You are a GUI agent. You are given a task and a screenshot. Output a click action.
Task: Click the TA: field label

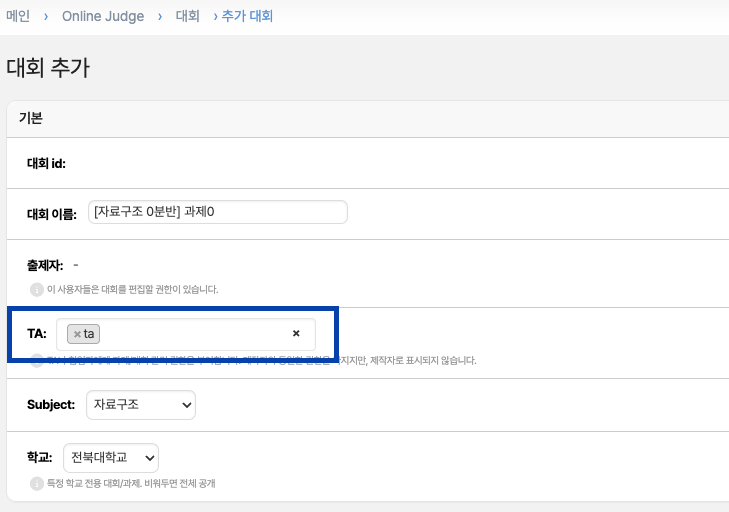pyautogui.click(x=37, y=334)
